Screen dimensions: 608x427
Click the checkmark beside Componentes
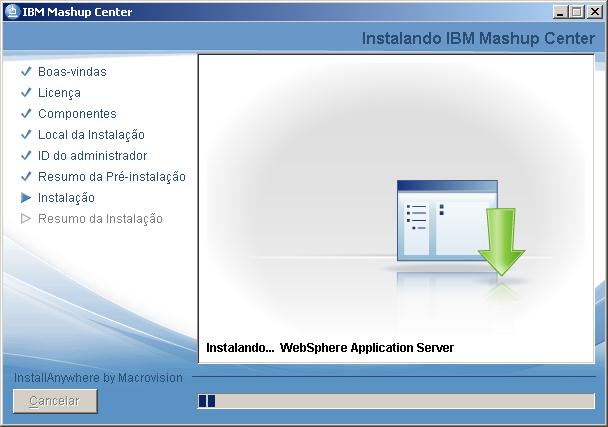click(26, 113)
